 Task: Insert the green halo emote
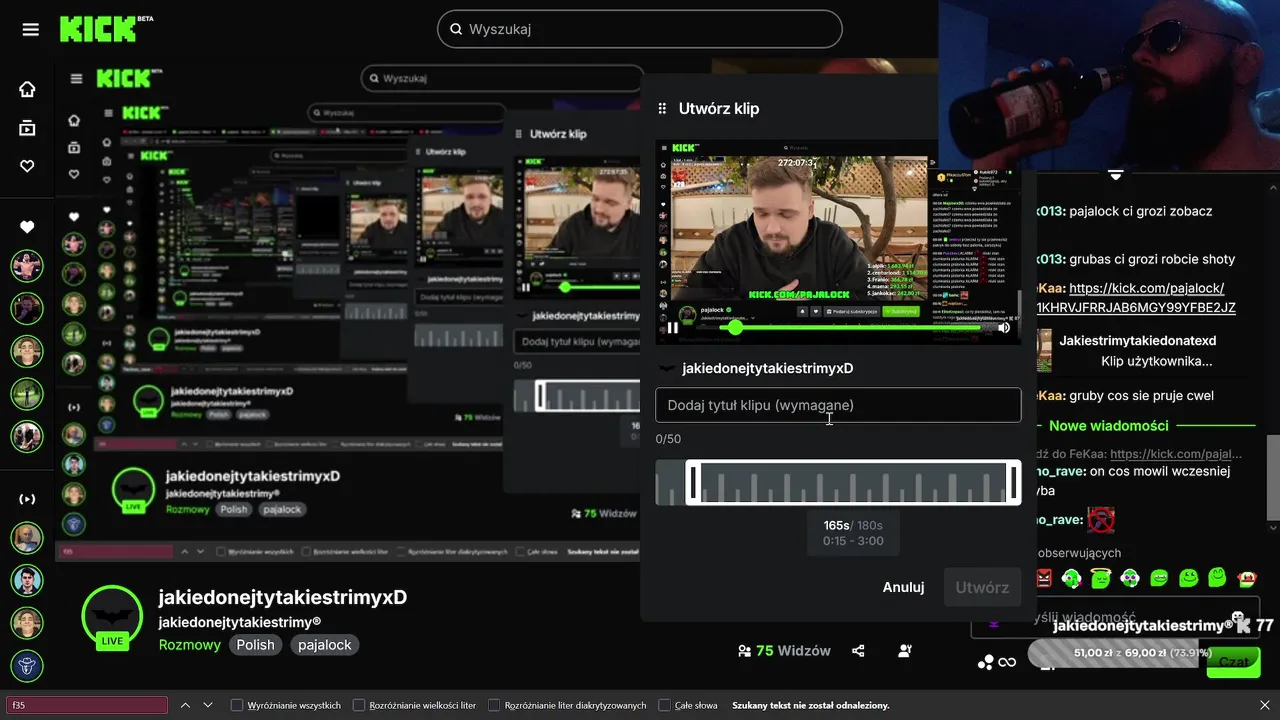click(x=1100, y=578)
